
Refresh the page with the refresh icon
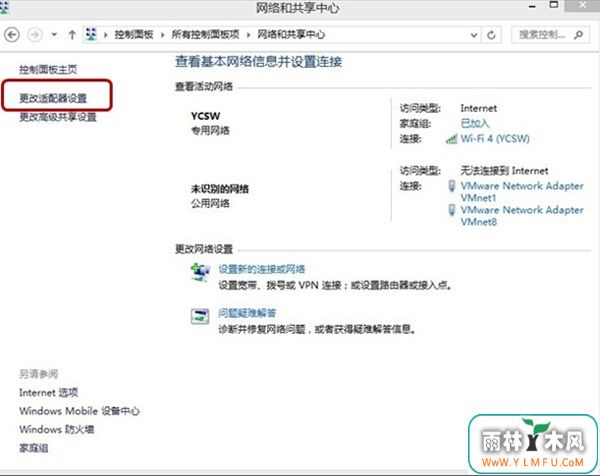tap(491, 35)
